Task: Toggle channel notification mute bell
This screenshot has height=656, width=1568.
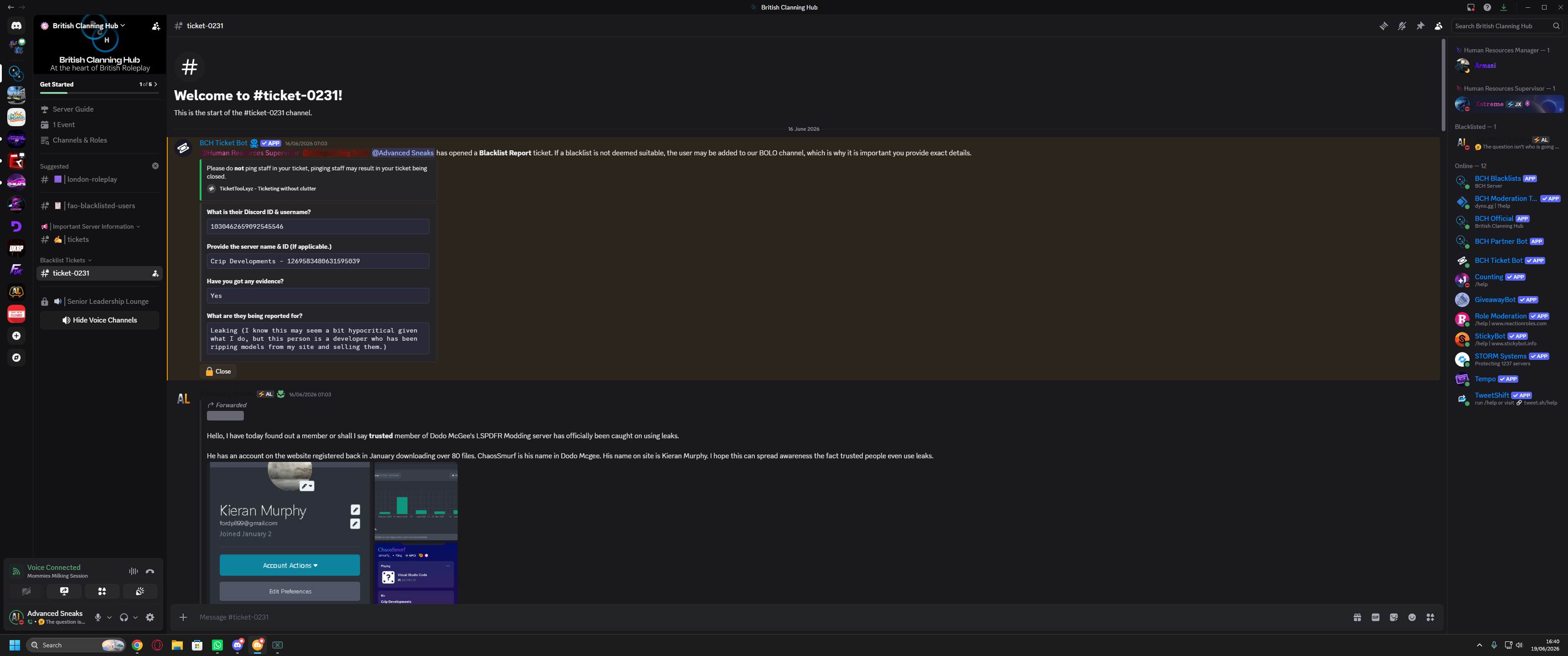Action: [x=1402, y=26]
